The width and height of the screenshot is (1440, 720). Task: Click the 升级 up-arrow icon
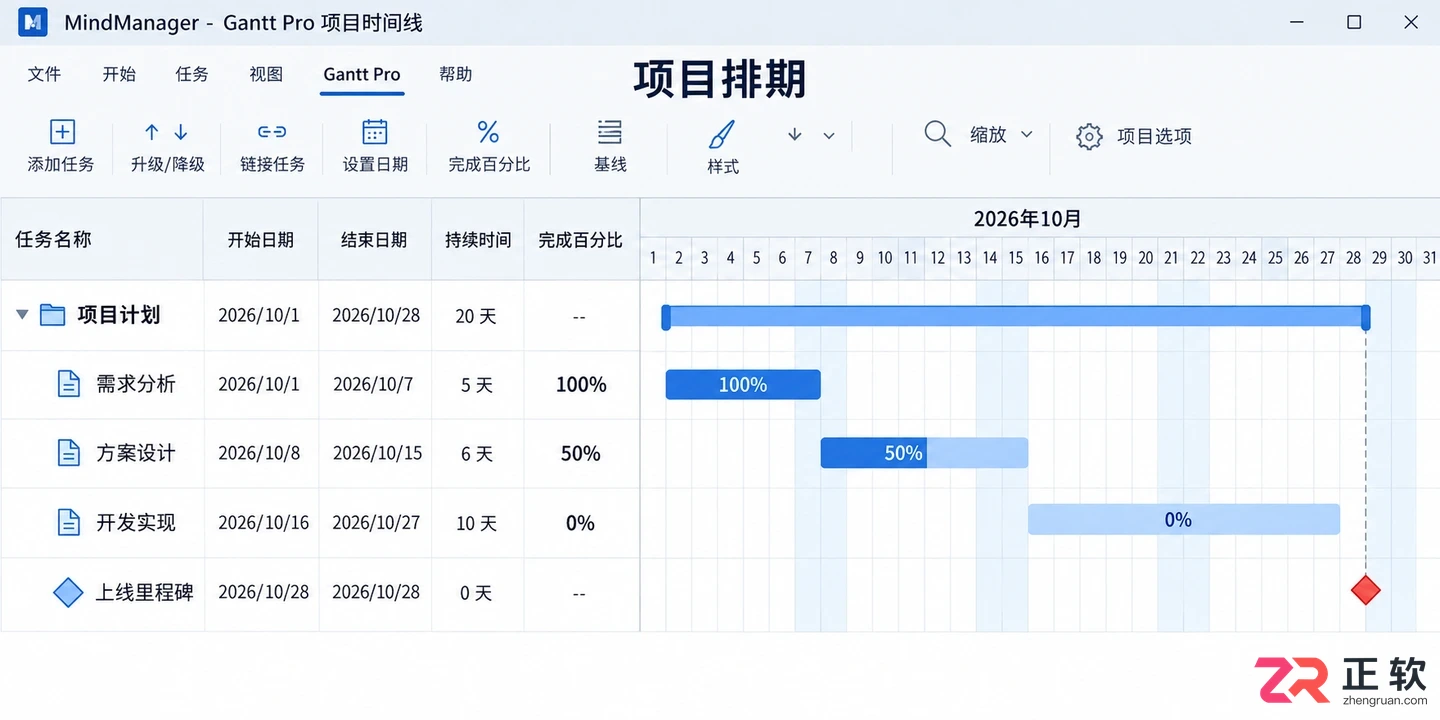tap(152, 132)
